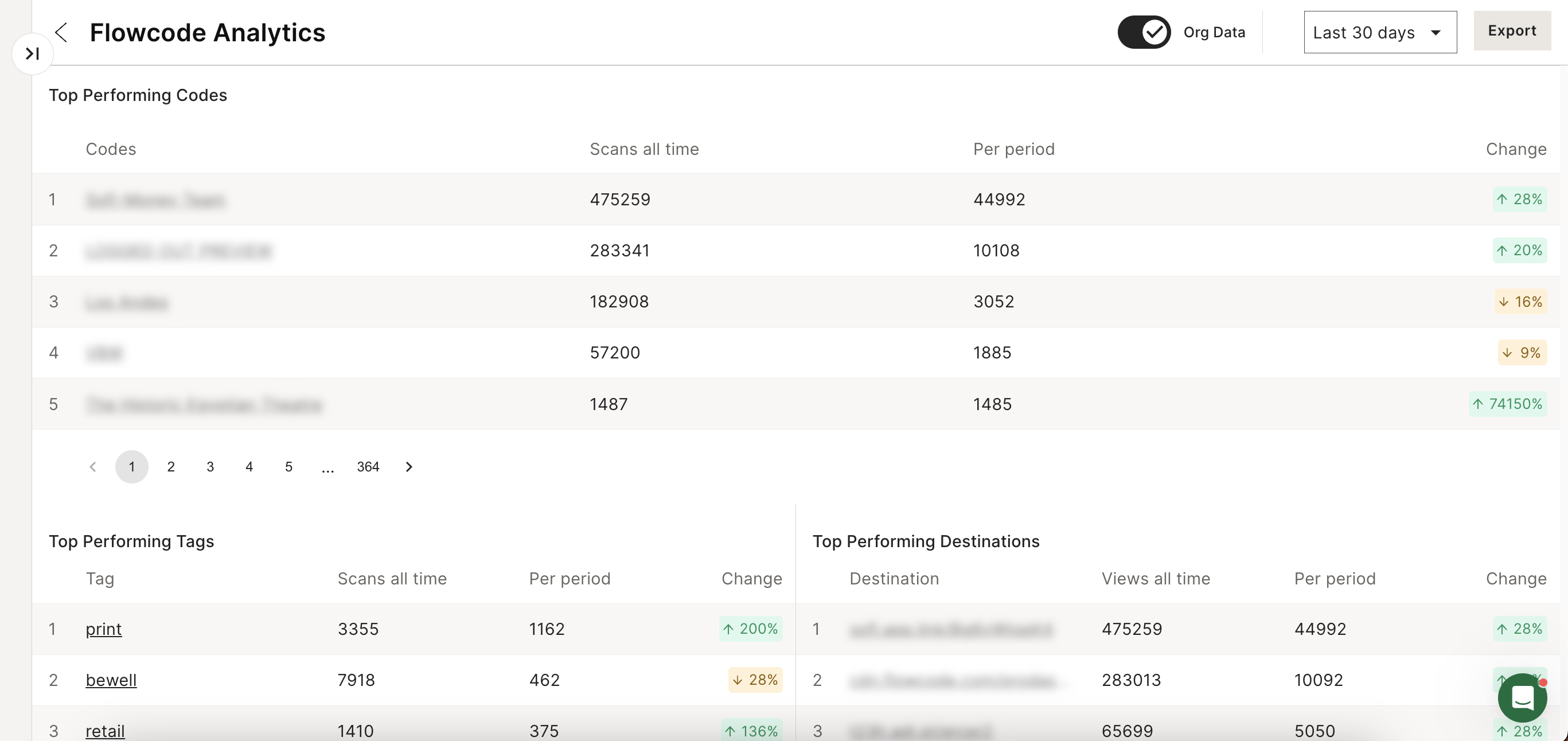Collapse the left navigation sidebar
The height and width of the screenshot is (741, 1568).
pyautogui.click(x=31, y=53)
